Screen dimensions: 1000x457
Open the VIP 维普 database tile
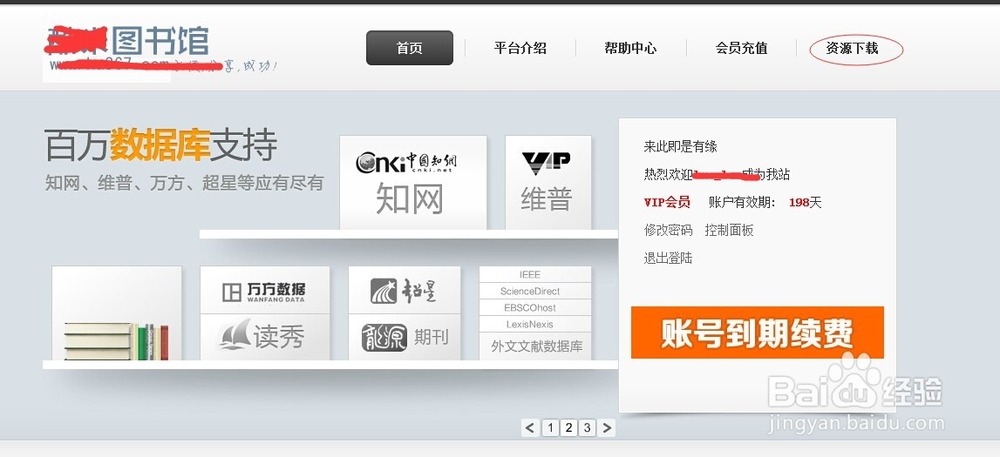tap(548, 182)
